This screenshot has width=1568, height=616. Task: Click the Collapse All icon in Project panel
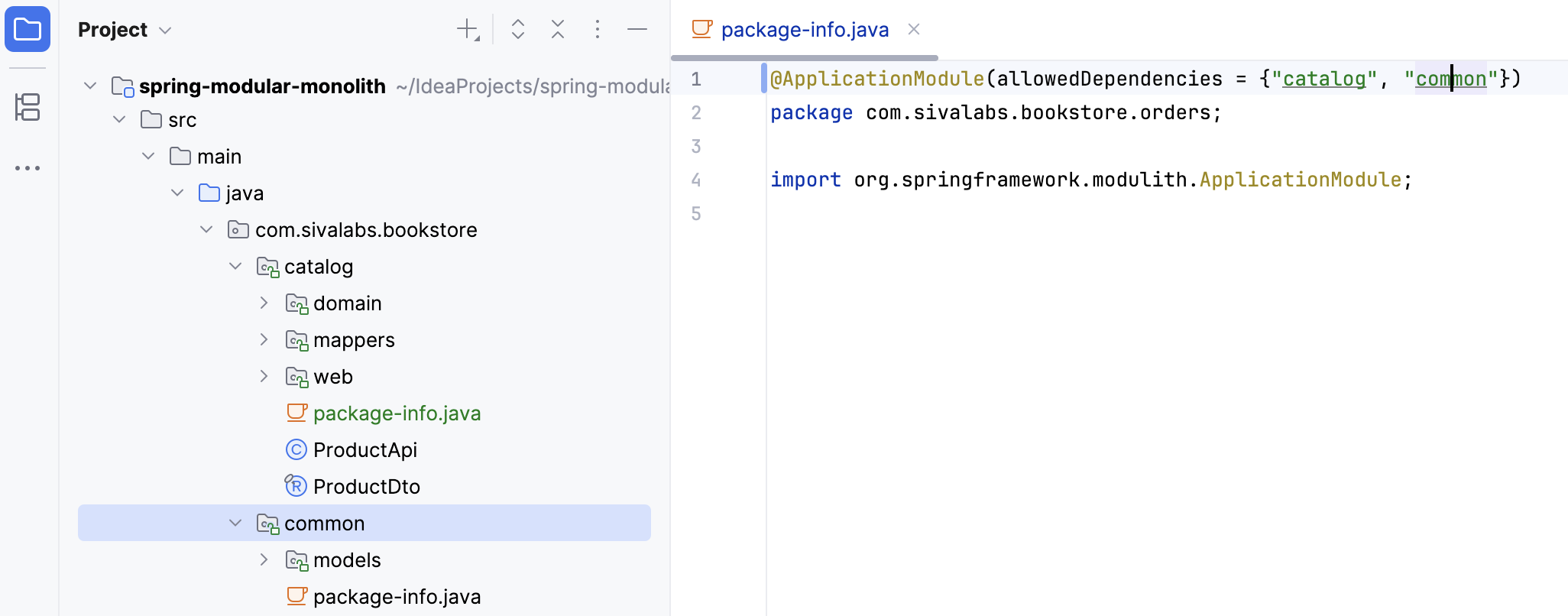click(558, 30)
